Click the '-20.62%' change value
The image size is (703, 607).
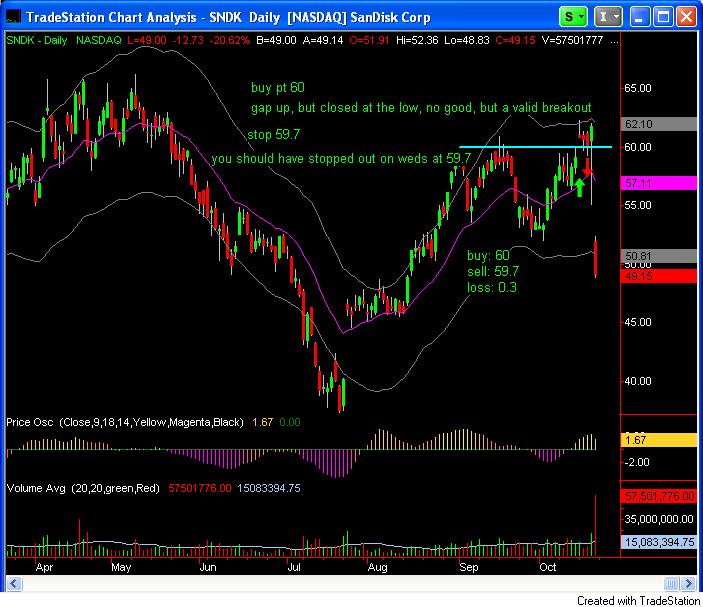coord(230,40)
